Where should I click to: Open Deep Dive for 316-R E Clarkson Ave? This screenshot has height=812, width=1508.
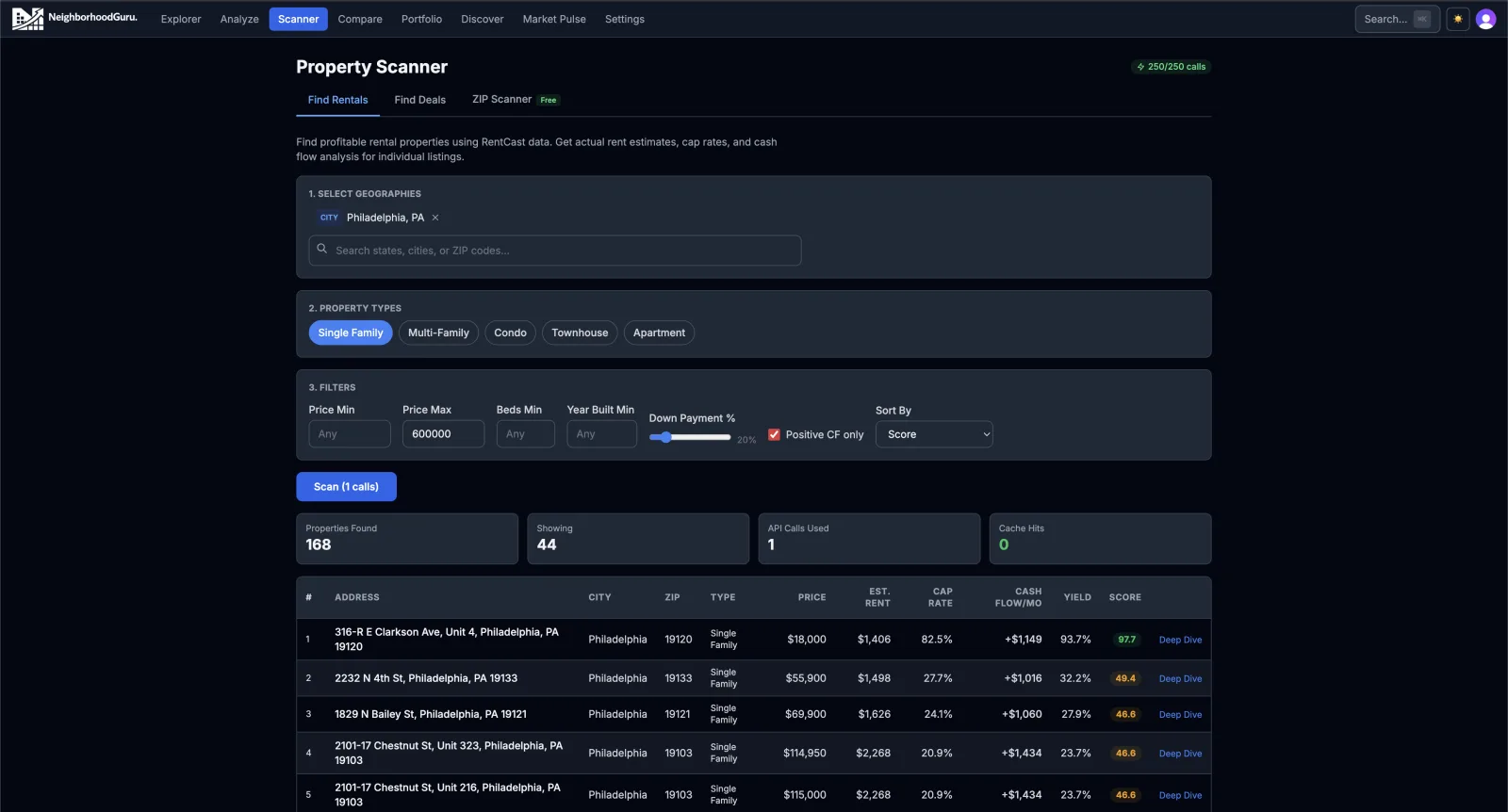[x=1180, y=640]
